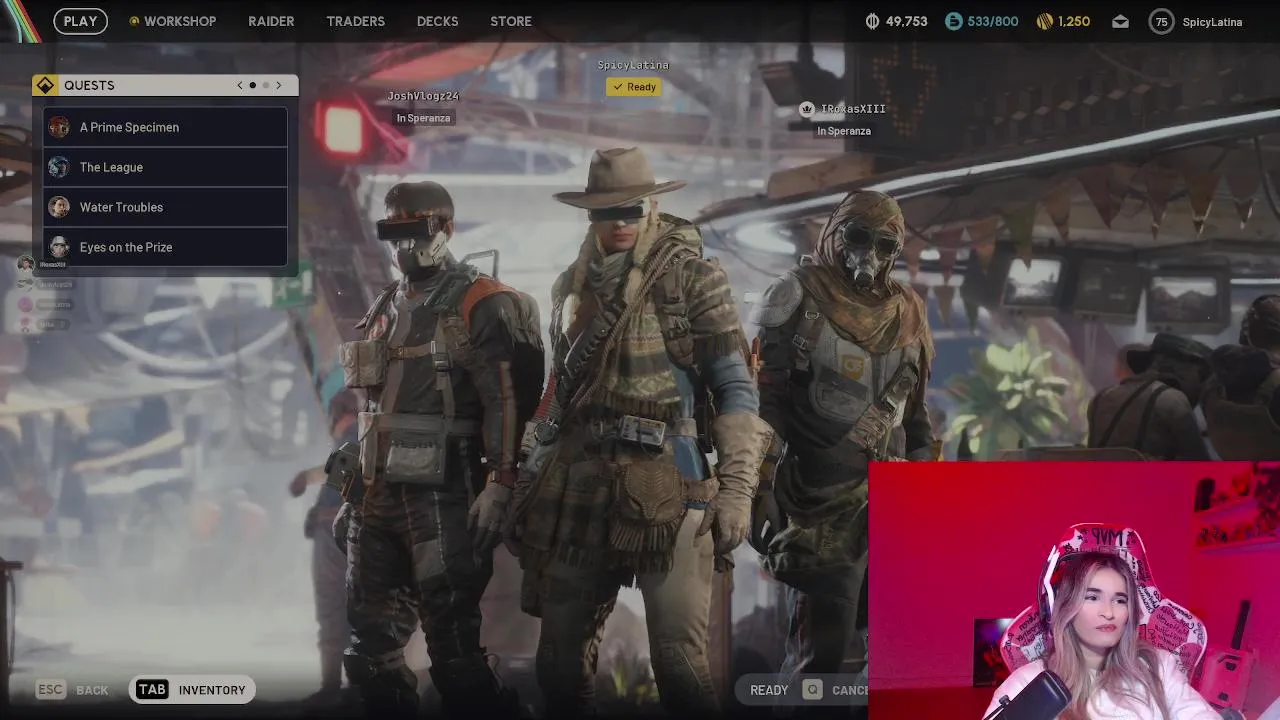Image resolution: width=1280 pixels, height=720 pixels.
Task: Click the blue stash capacity icon
Action: coord(953,21)
